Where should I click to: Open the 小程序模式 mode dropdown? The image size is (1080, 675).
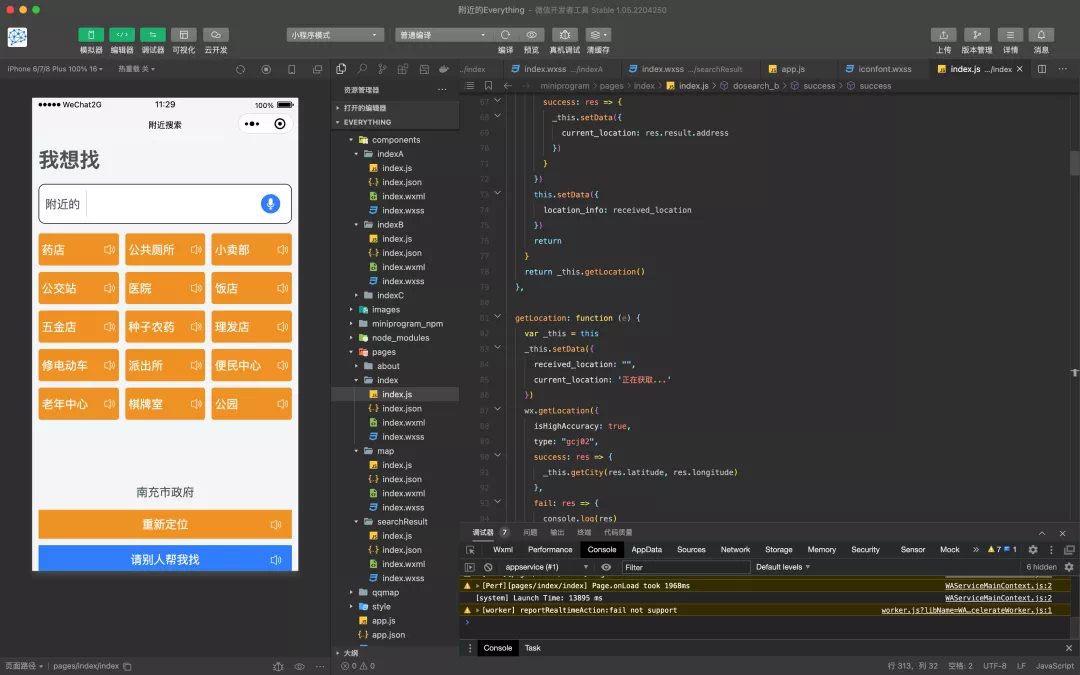(x=335, y=35)
